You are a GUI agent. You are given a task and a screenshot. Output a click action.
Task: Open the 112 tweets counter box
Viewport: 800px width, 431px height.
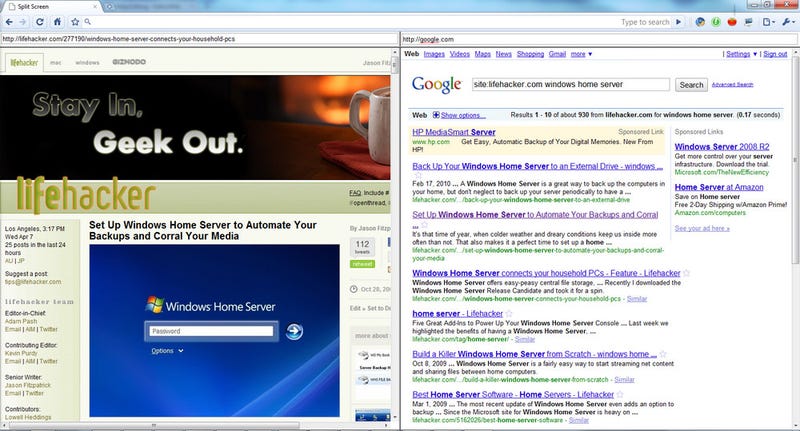tap(363, 247)
